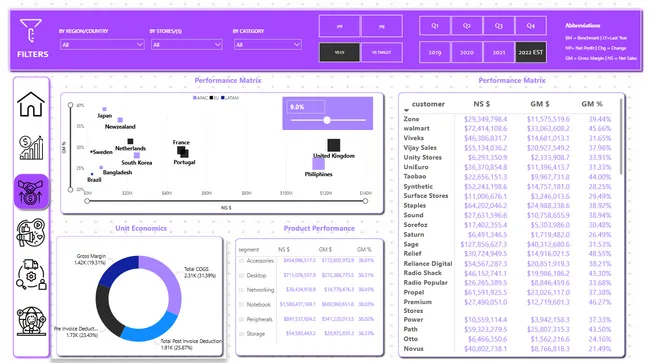Sort customer table by GM $ header
Image resolution: width=650 pixels, height=363 pixels.
[539, 104]
